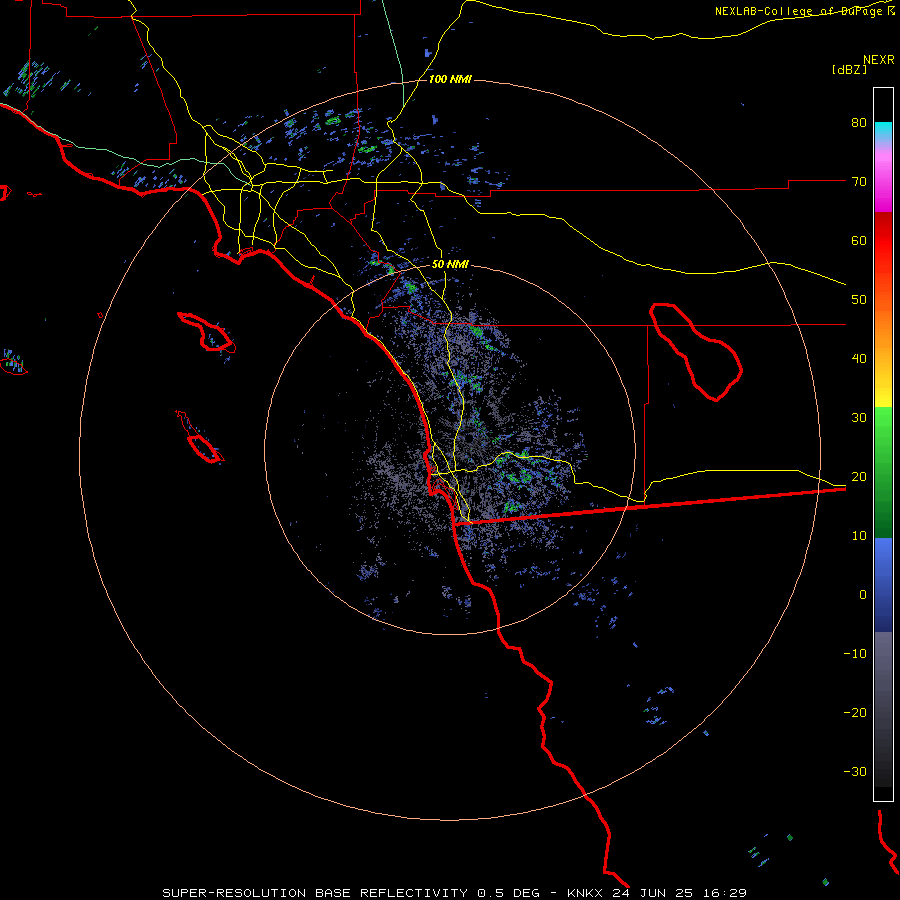Click the -20 value on the dBZ scale

tap(855, 712)
